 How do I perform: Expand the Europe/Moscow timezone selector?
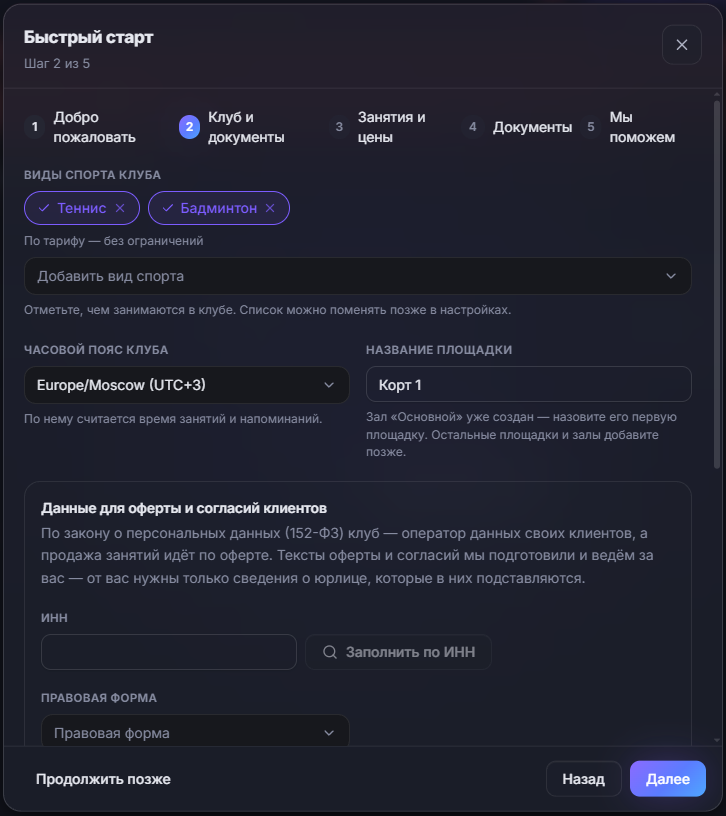click(x=187, y=385)
